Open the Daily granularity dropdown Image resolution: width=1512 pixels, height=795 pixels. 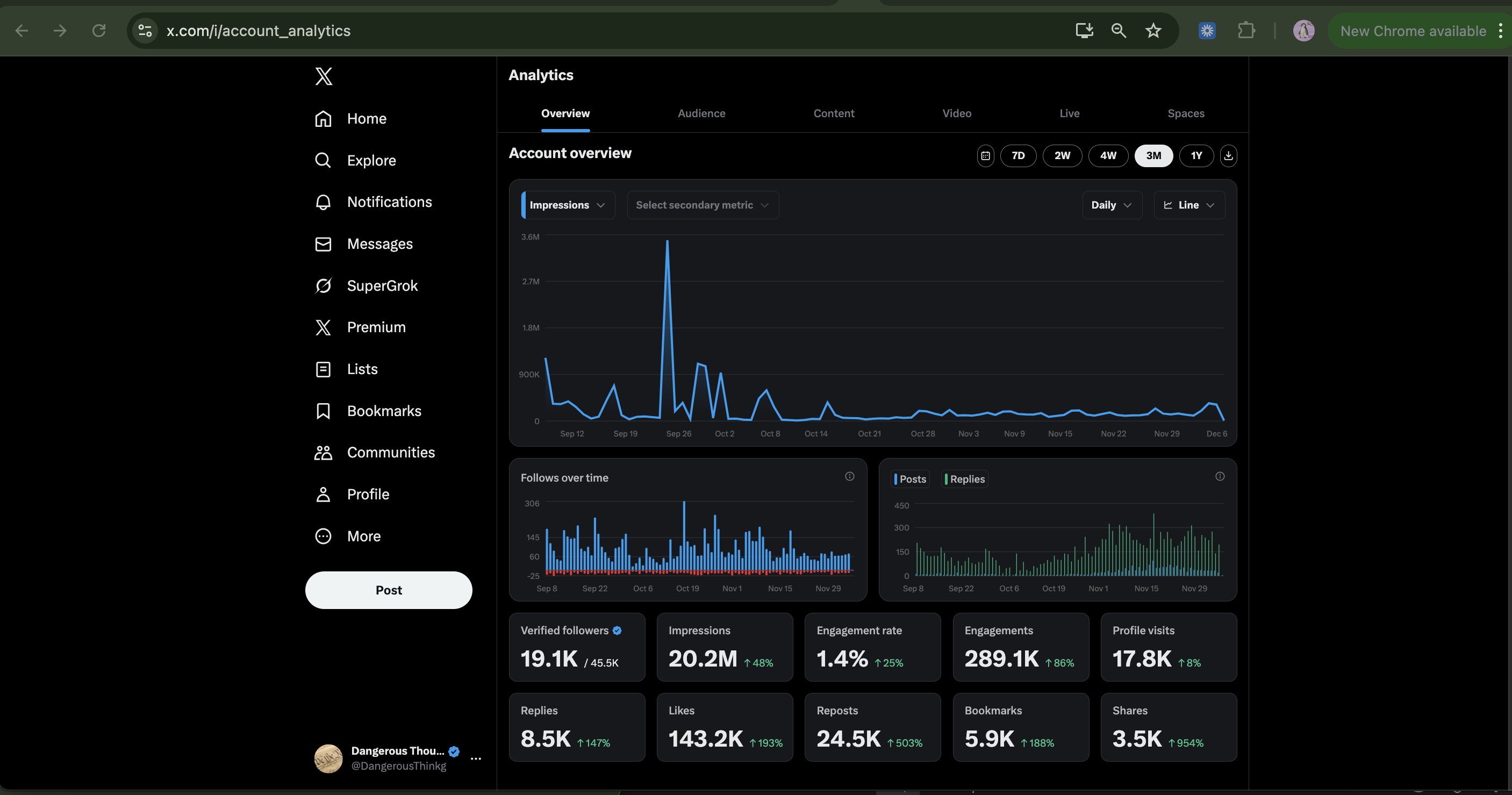point(1111,205)
